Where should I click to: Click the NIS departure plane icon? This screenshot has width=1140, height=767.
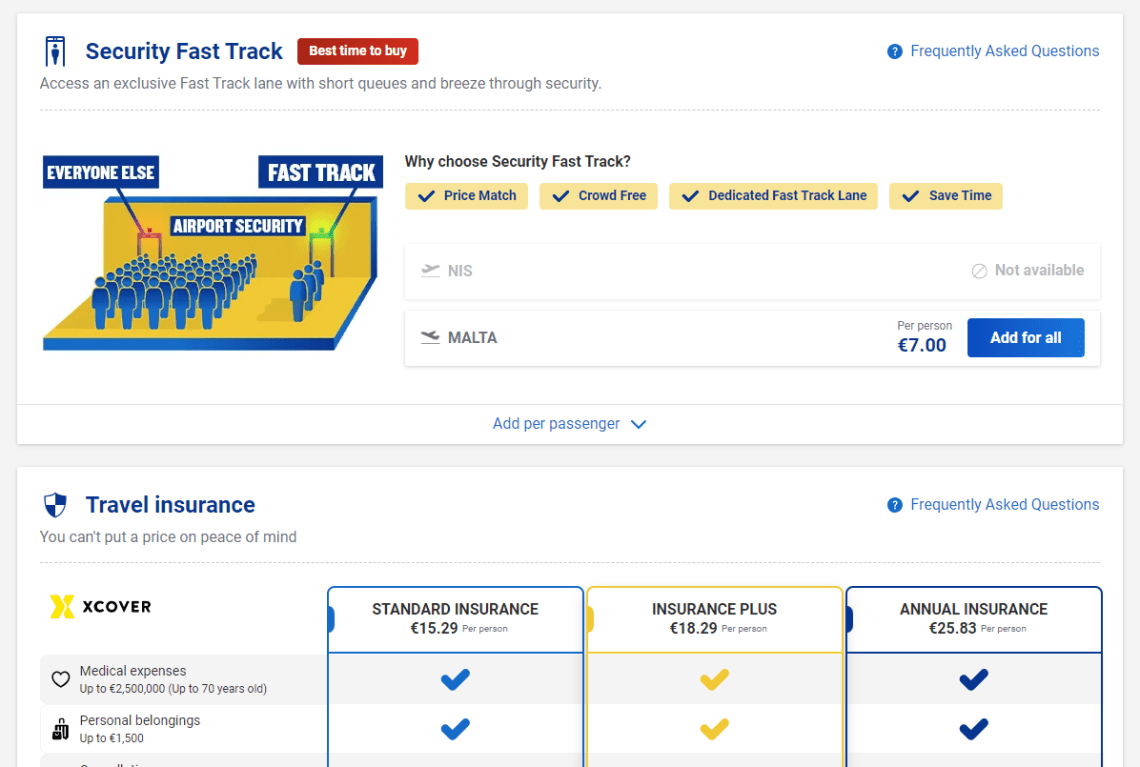click(x=430, y=270)
